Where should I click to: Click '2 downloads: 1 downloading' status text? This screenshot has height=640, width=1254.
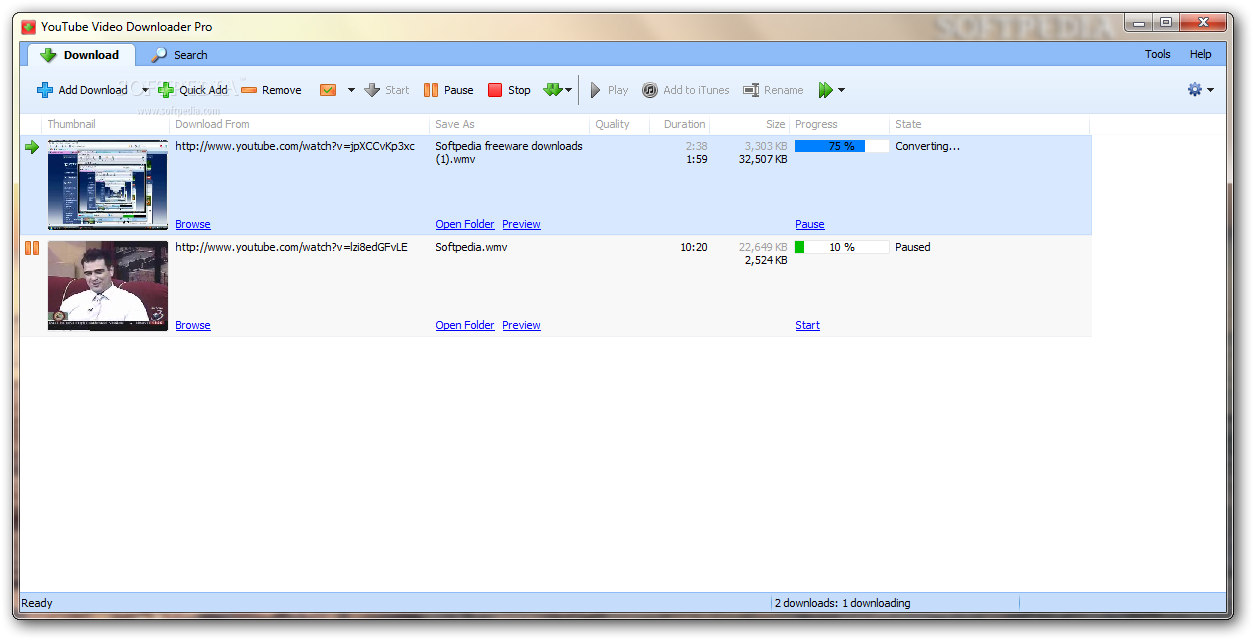(842, 603)
